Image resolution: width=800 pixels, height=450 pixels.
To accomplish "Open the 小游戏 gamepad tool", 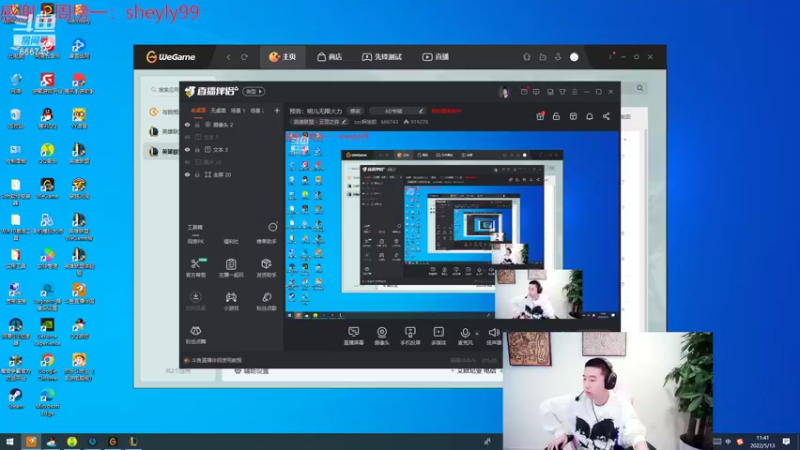I will click(x=231, y=301).
